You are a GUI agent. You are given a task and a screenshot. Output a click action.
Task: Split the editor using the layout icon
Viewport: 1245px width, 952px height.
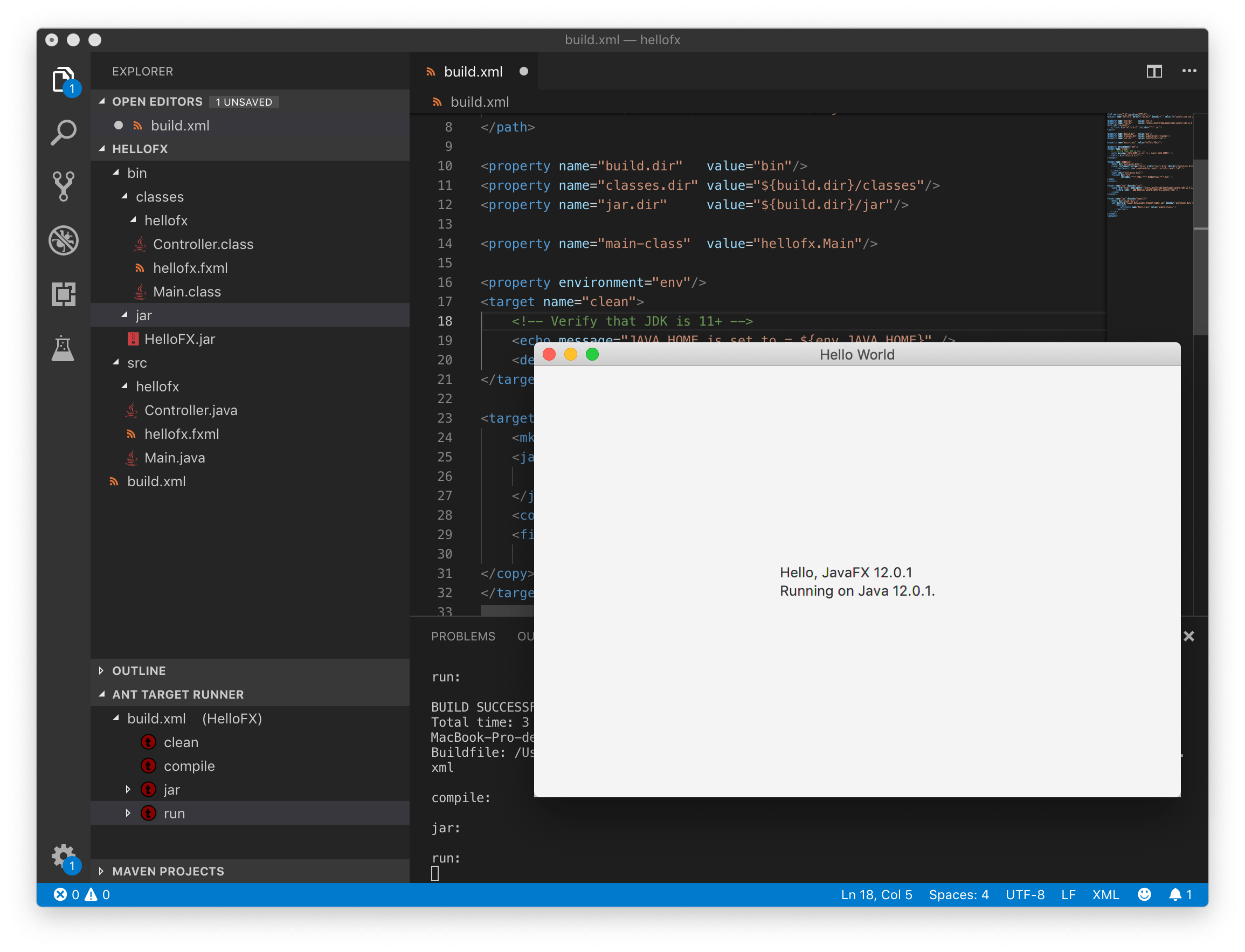point(1154,71)
